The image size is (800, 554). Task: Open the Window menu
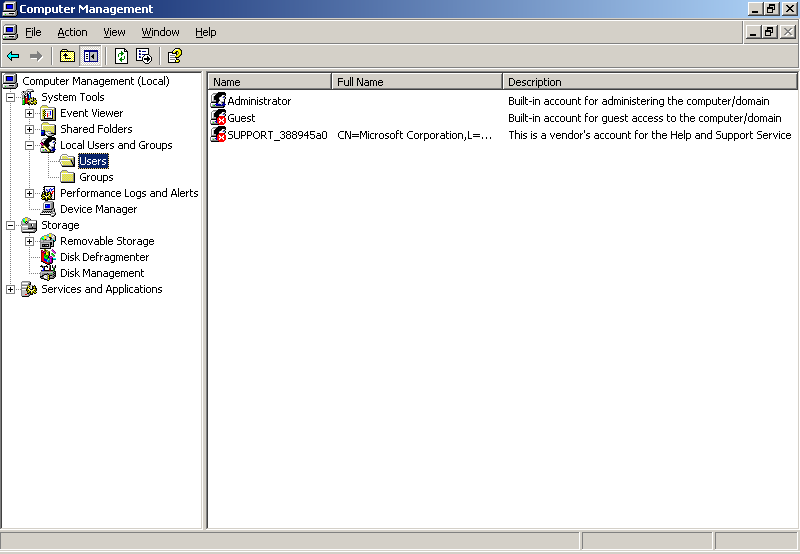point(160,32)
